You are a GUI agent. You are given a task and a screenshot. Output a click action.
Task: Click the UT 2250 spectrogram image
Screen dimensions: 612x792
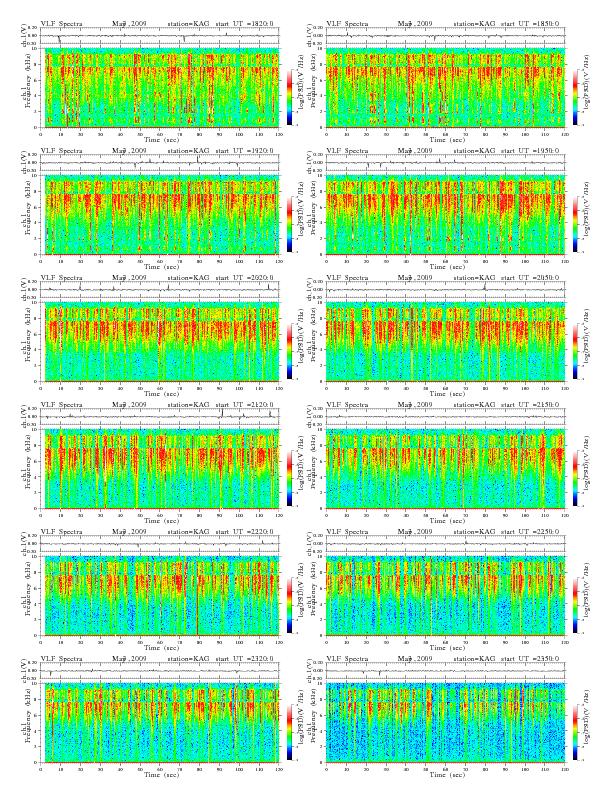tap(445, 596)
